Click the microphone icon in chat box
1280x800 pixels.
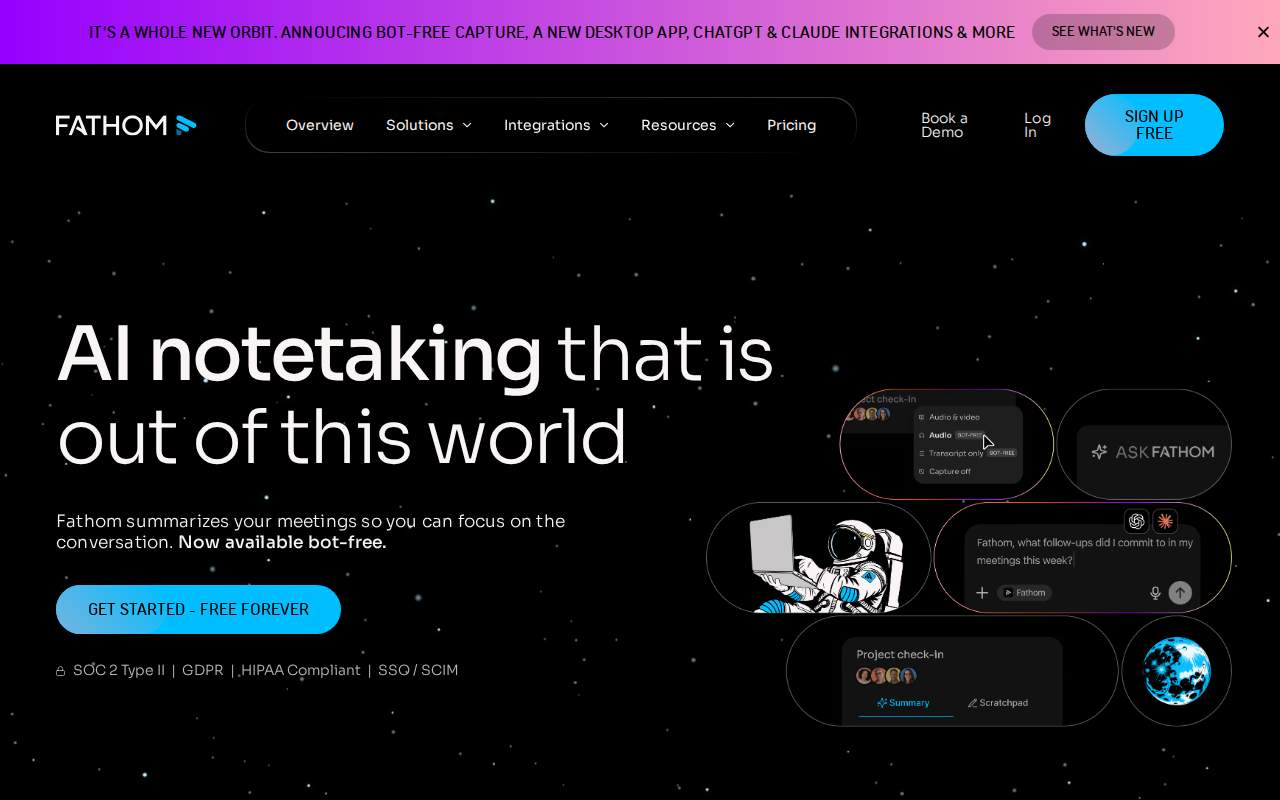1155,593
